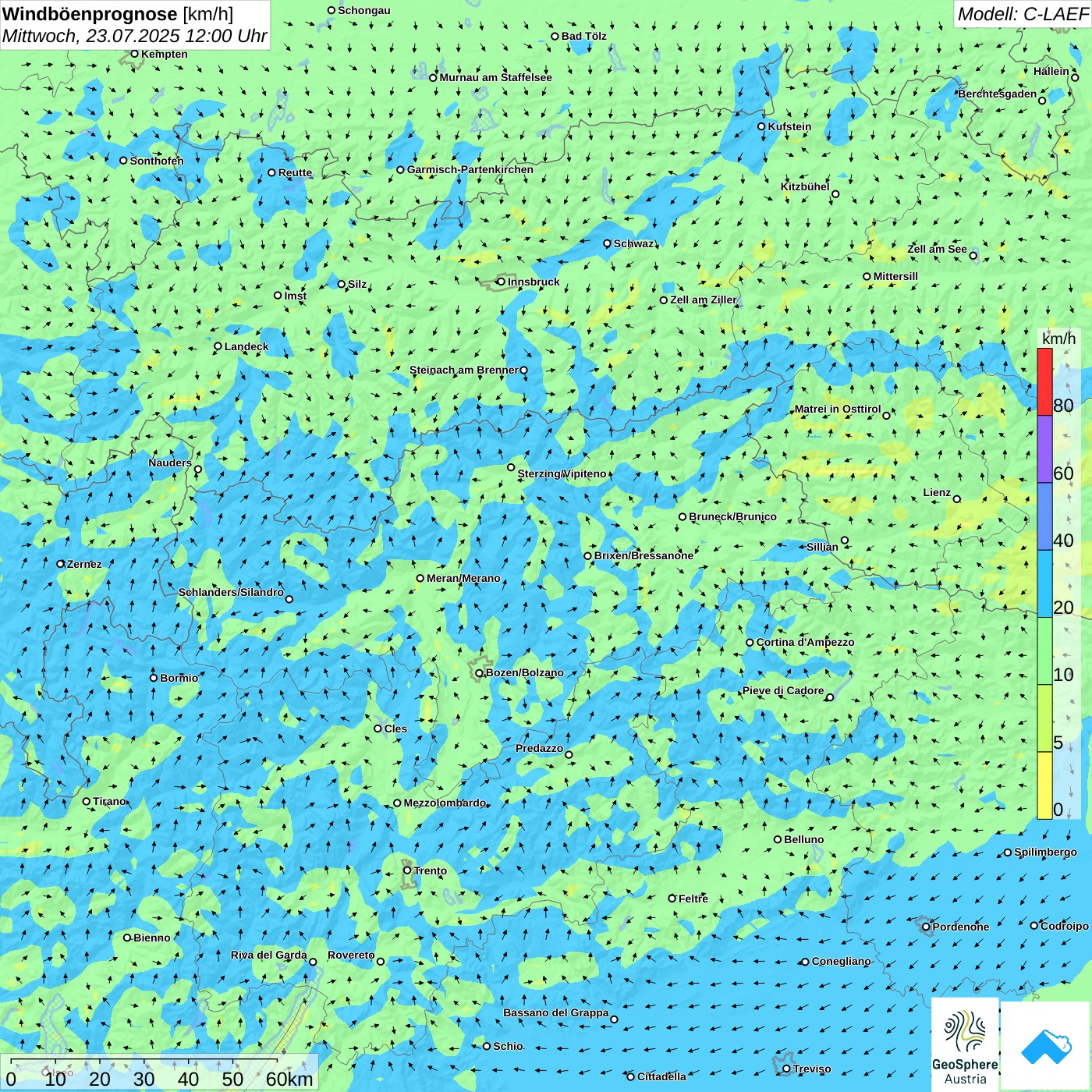Click the Pordenone city marker
This screenshot has width=1092, height=1092.
(x=927, y=927)
